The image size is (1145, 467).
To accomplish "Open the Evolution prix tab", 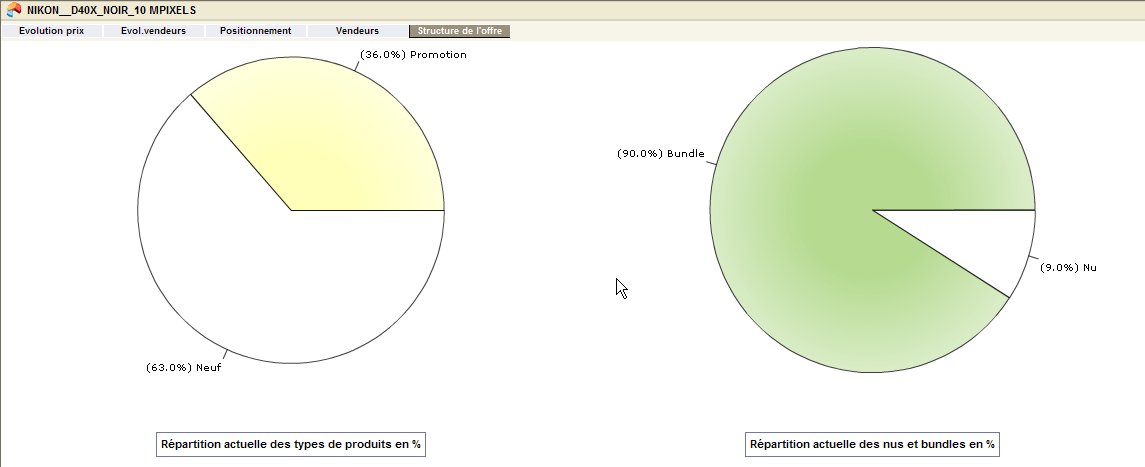I will [x=51, y=31].
